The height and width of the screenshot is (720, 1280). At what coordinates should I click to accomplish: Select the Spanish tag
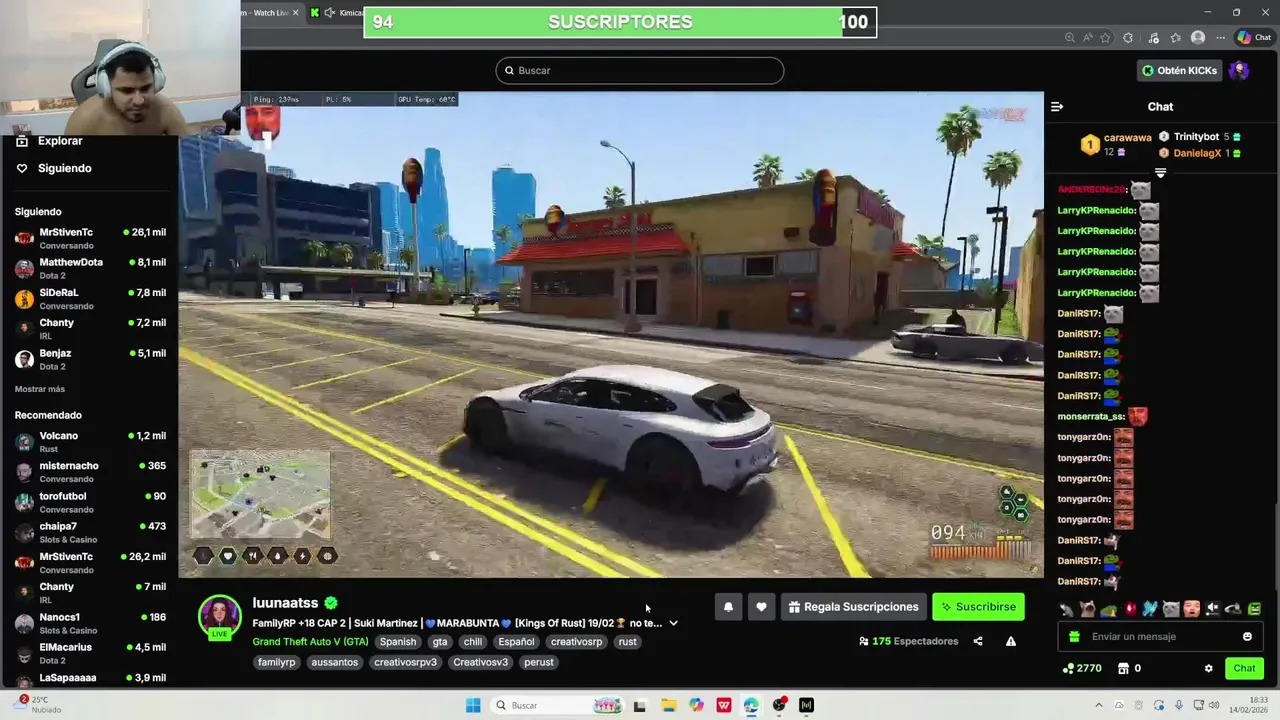pyautogui.click(x=397, y=642)
